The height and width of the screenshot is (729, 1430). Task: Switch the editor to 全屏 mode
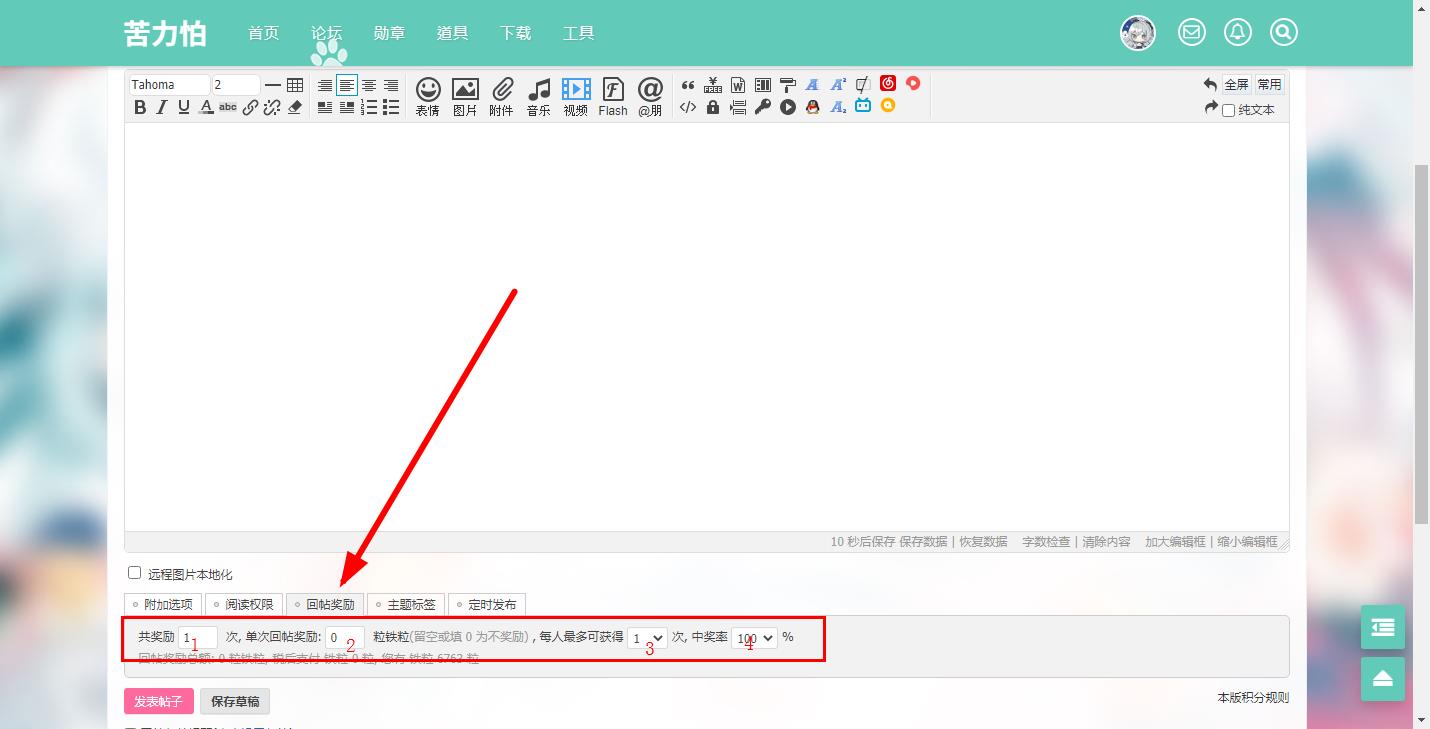(1237, 85)
